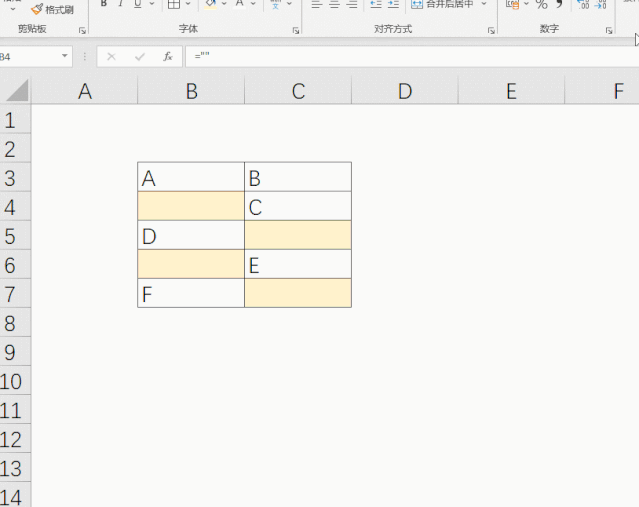Viewport: 639px width, 507px height.
Task: Toggle underline formatting
Action: (138, 4)
